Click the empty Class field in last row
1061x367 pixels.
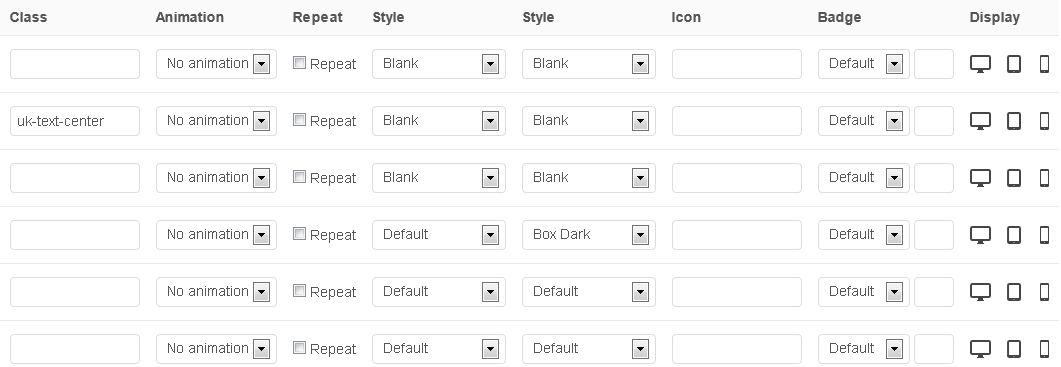pyautogui.click(x=74, y=348)
